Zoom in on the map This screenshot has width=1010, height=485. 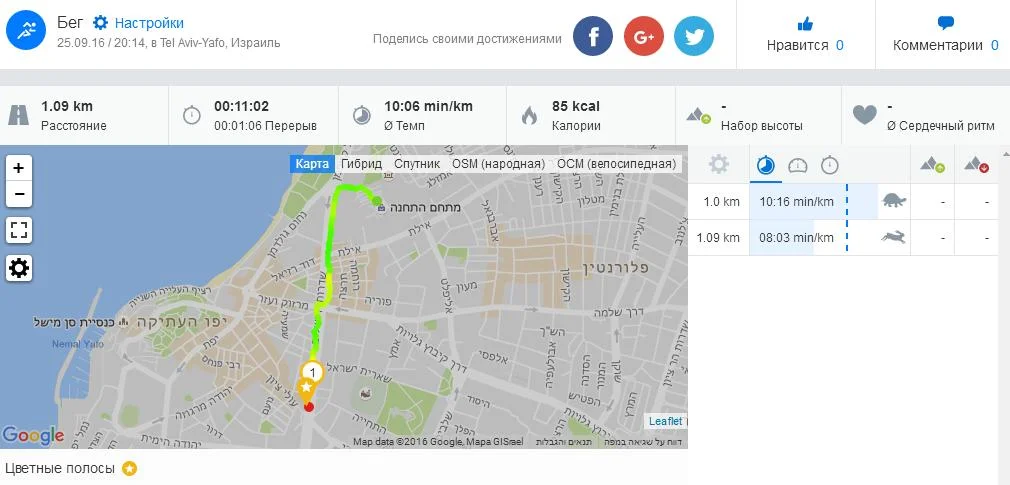[x=19, y=169]
